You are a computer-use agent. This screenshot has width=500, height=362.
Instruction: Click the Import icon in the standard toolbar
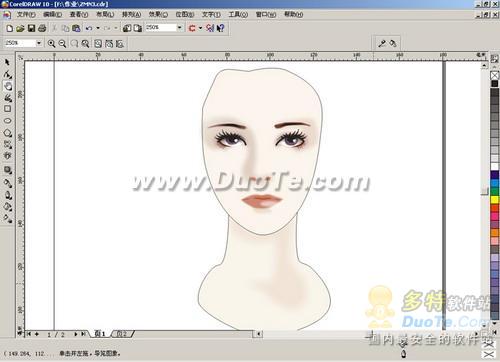127,28
